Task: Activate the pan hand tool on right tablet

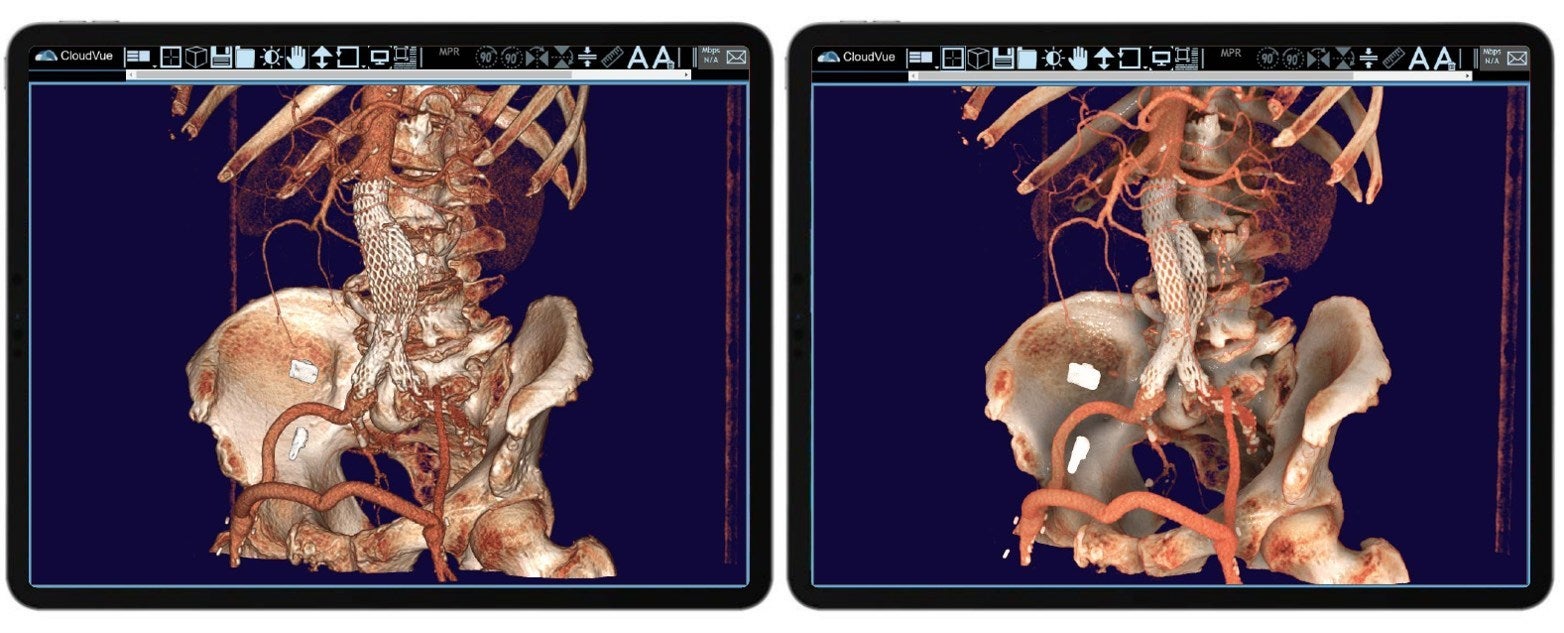Action: coord(1078,57)
